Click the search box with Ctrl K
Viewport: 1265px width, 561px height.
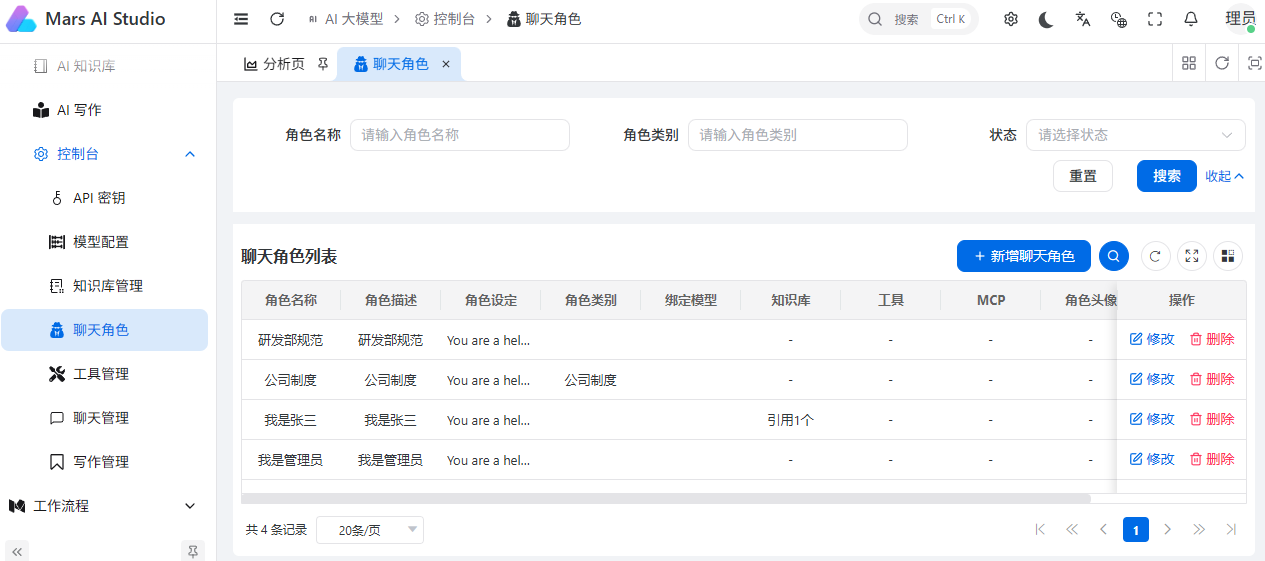pyautogui.click(x=918, y=19)
